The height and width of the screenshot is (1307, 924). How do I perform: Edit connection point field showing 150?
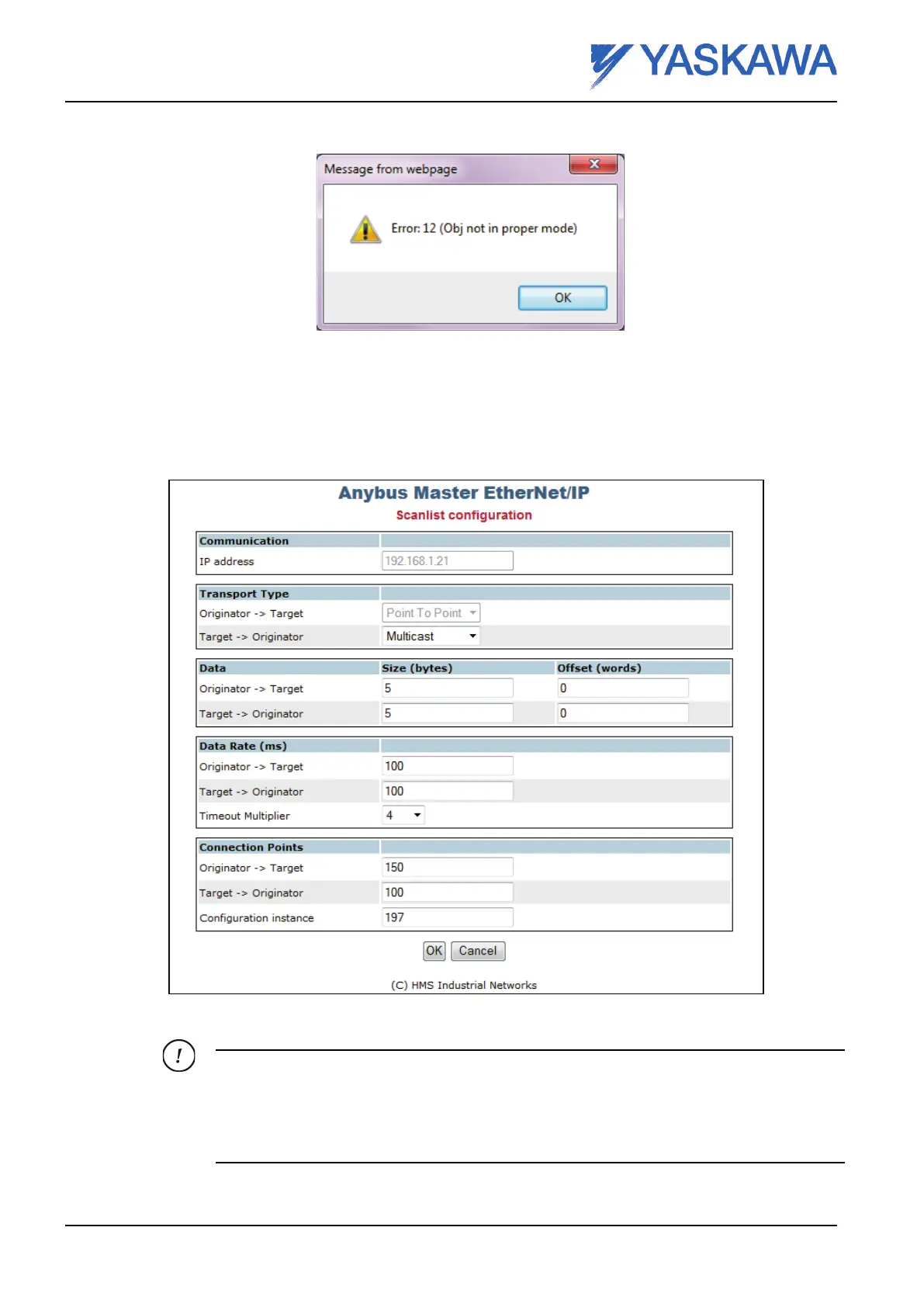[x=448, y=867]
